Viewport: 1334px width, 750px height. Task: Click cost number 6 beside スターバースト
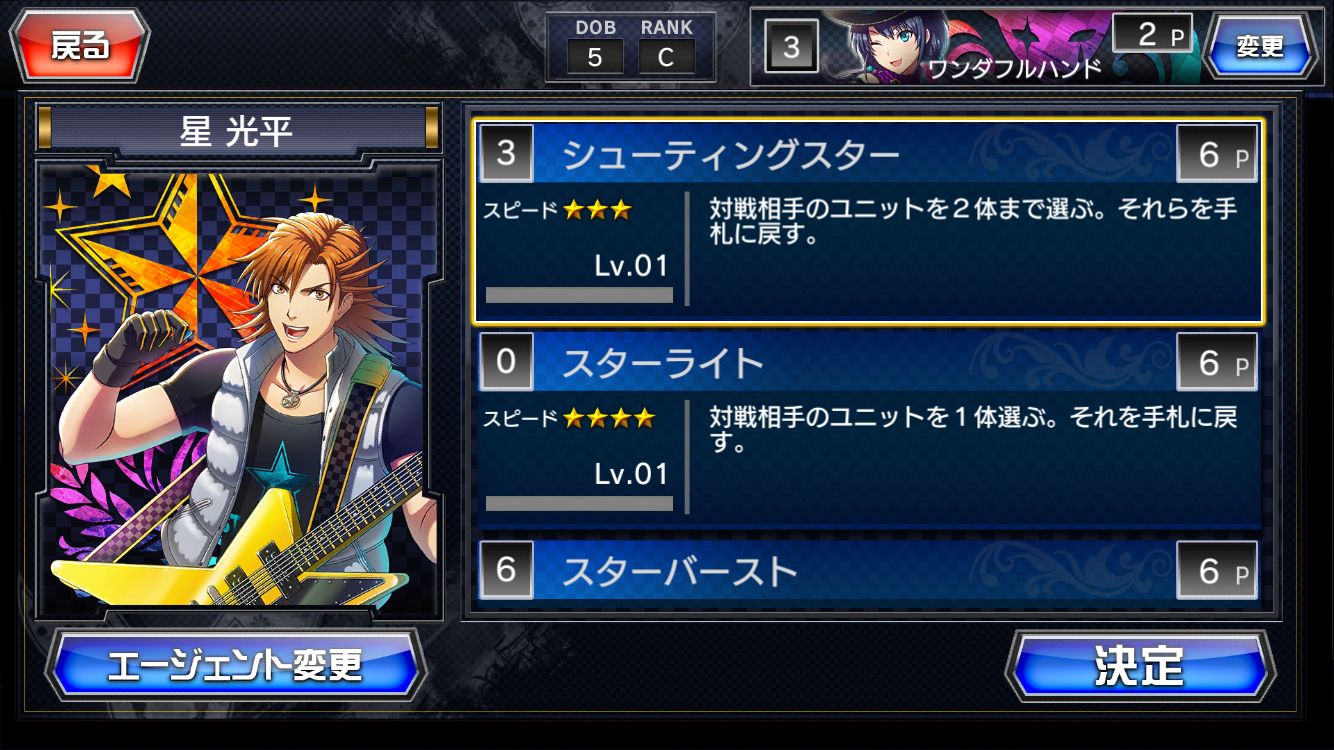(x=506, y=569)
